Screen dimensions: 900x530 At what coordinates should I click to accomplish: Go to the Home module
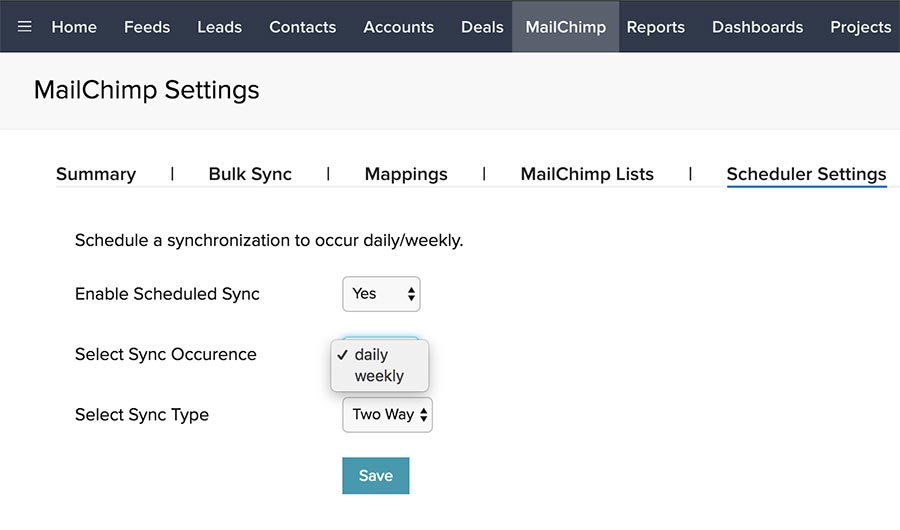click(x=74, y=27)
